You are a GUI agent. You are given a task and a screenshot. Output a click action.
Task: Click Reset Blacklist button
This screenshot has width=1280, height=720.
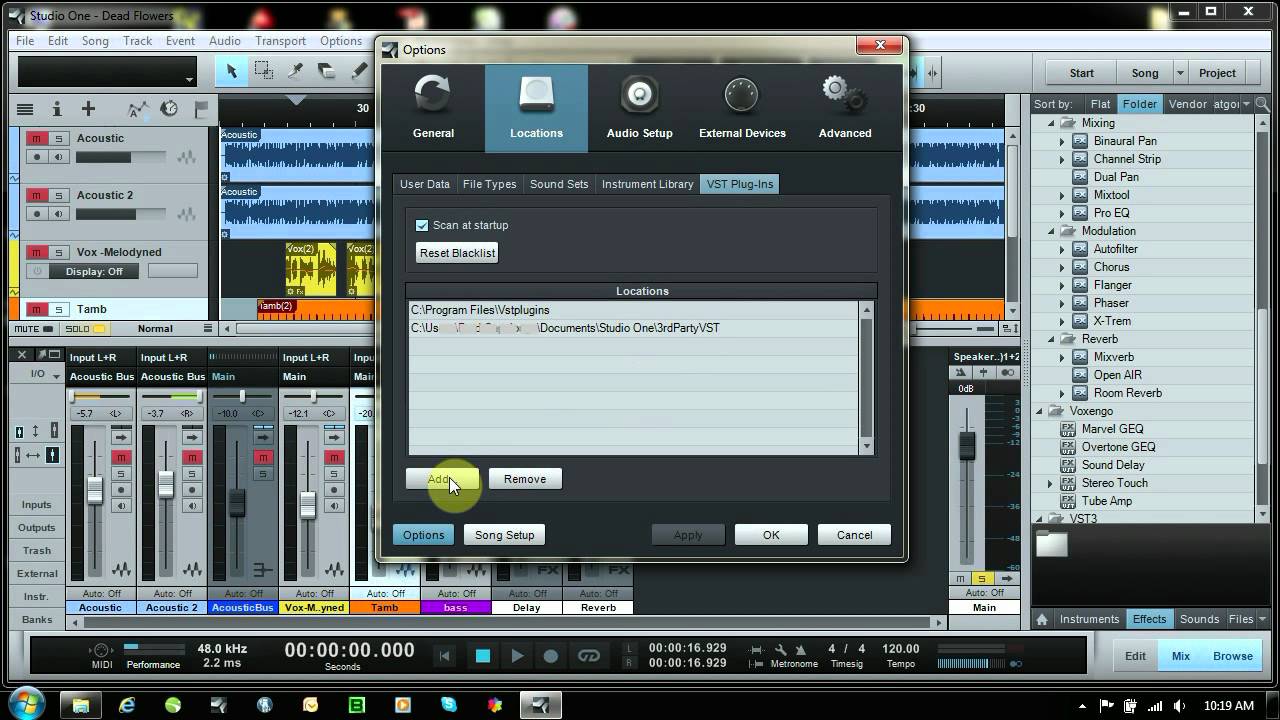click(x=457, y=253)
